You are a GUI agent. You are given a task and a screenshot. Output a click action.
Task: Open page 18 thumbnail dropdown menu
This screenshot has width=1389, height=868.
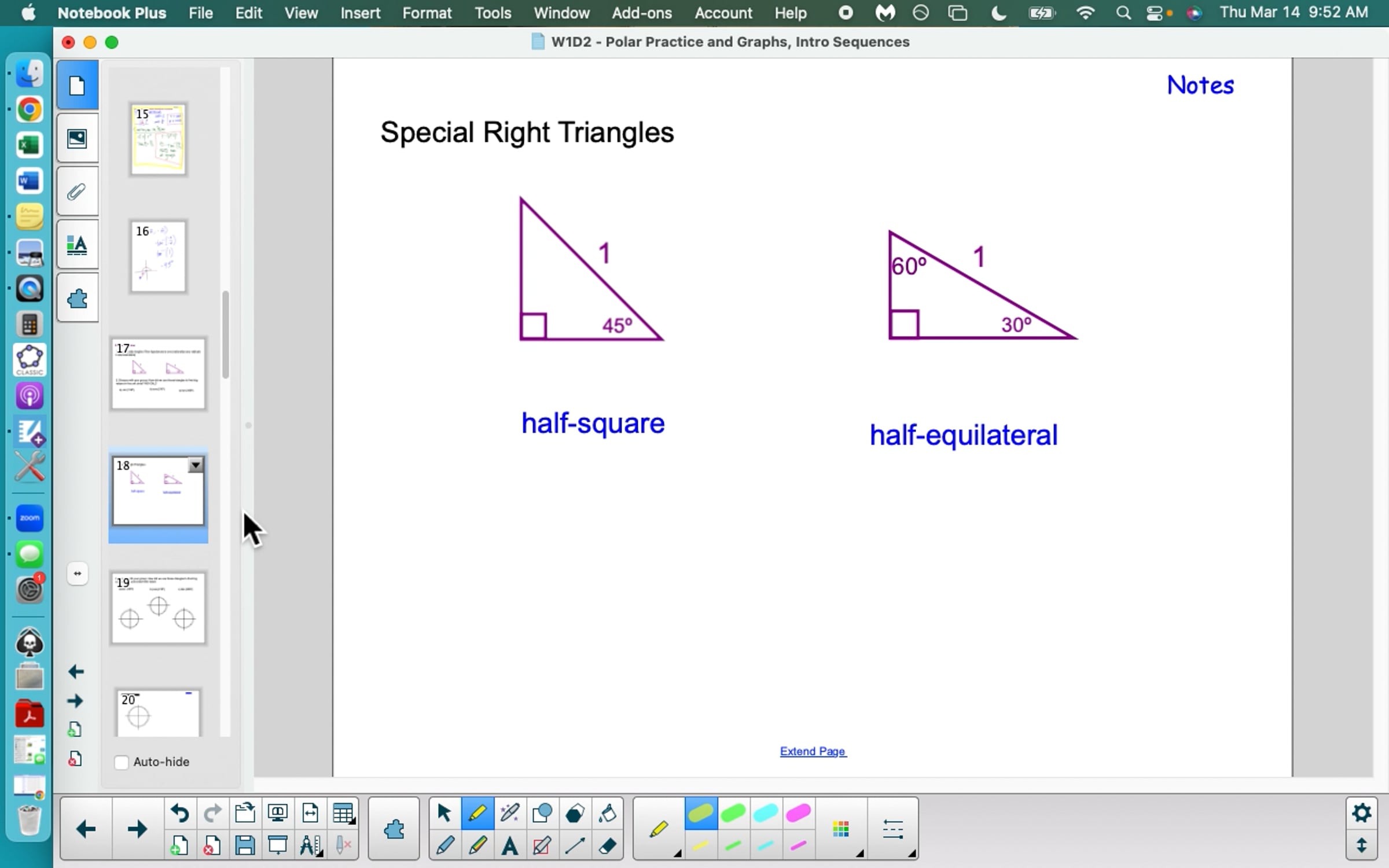point(196,465)
